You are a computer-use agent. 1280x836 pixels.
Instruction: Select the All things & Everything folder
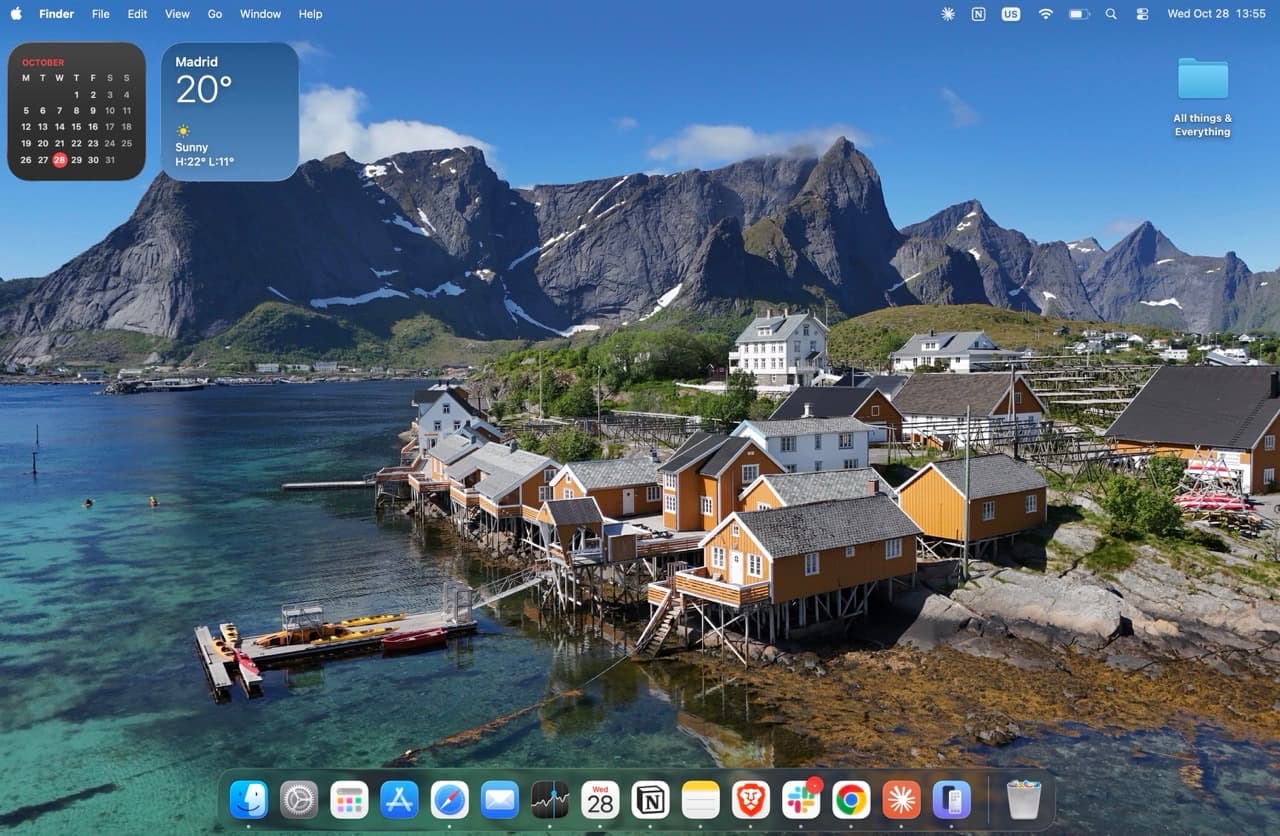[x=1203, y=97]
